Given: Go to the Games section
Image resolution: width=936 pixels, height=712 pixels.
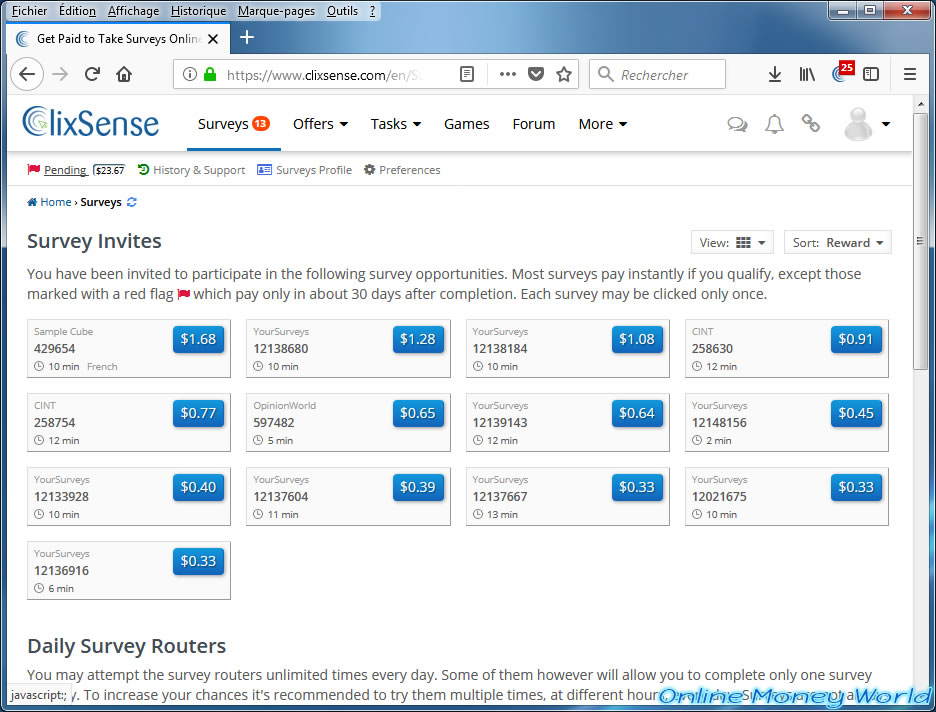Looking at the screenshot, I should [466, 124].
